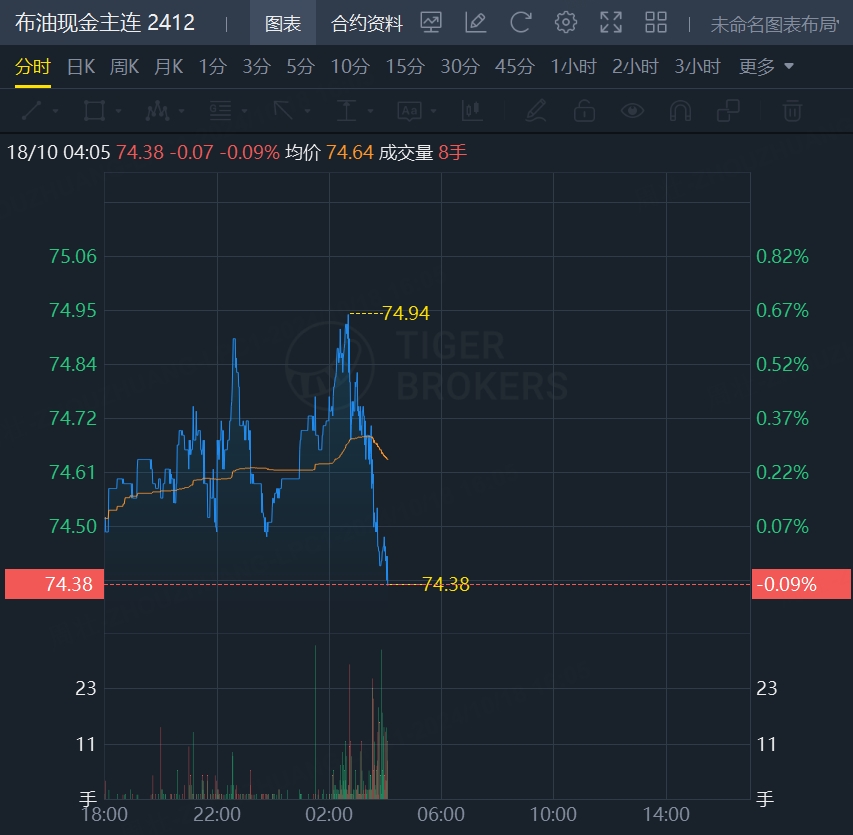Choose the 1小时 interval button
The height and width of the screenshot is (835, 853).
573,66
